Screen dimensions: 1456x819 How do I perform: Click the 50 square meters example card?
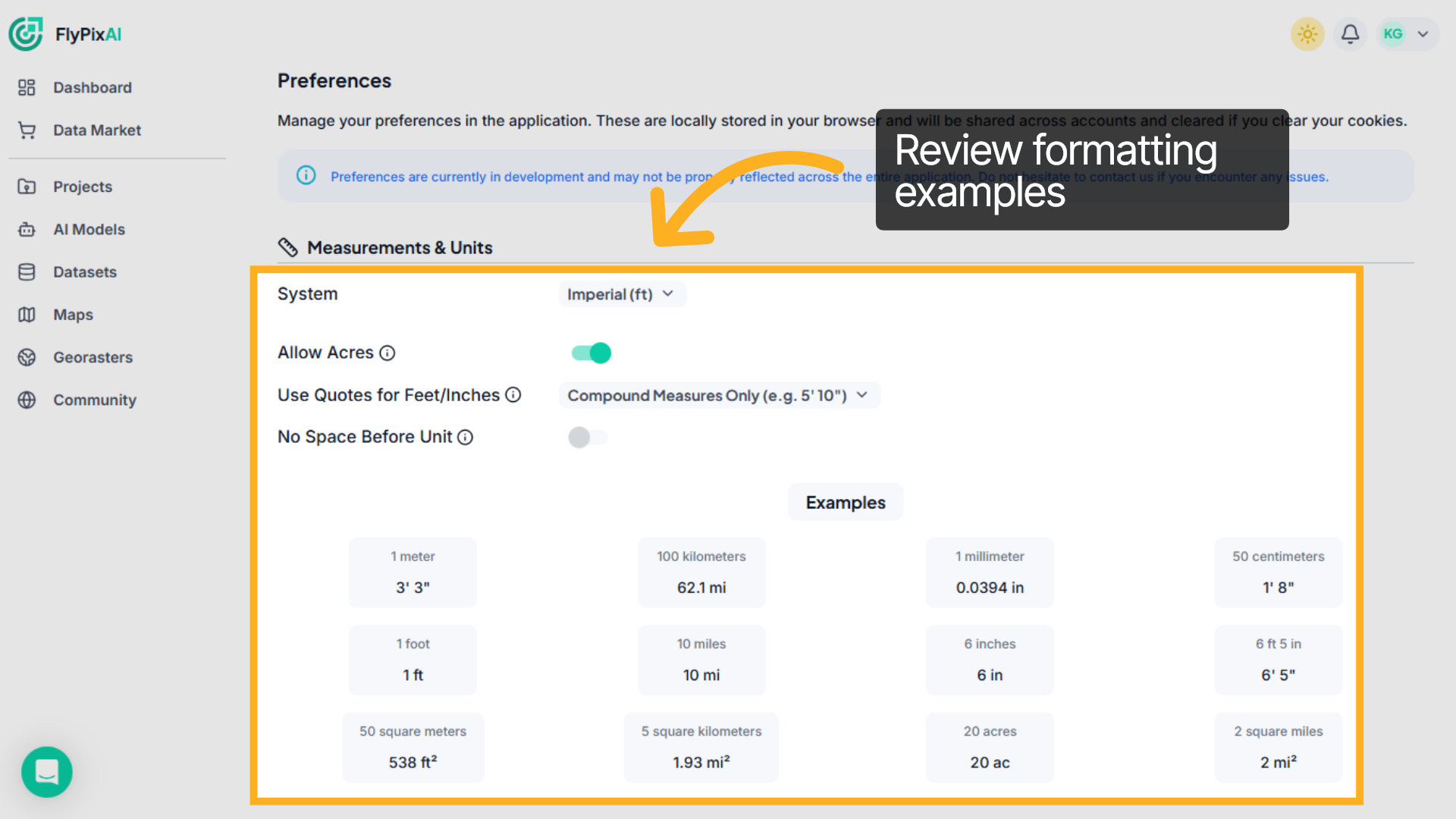click(x=413, y=747)
